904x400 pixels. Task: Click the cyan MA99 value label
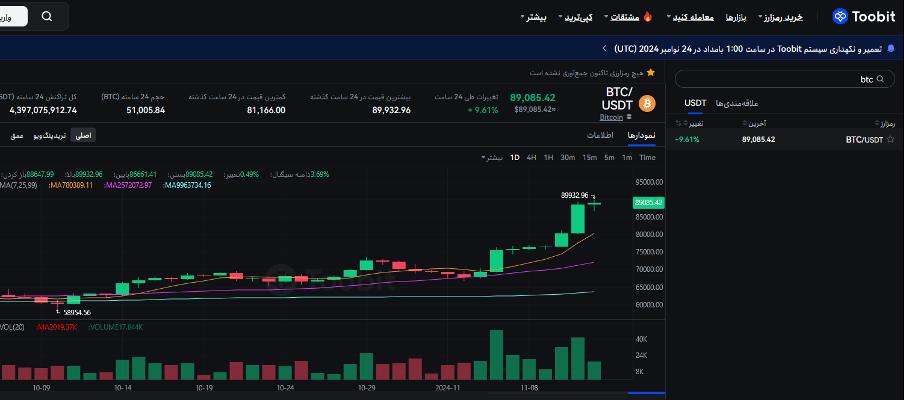tap(187, 185)
